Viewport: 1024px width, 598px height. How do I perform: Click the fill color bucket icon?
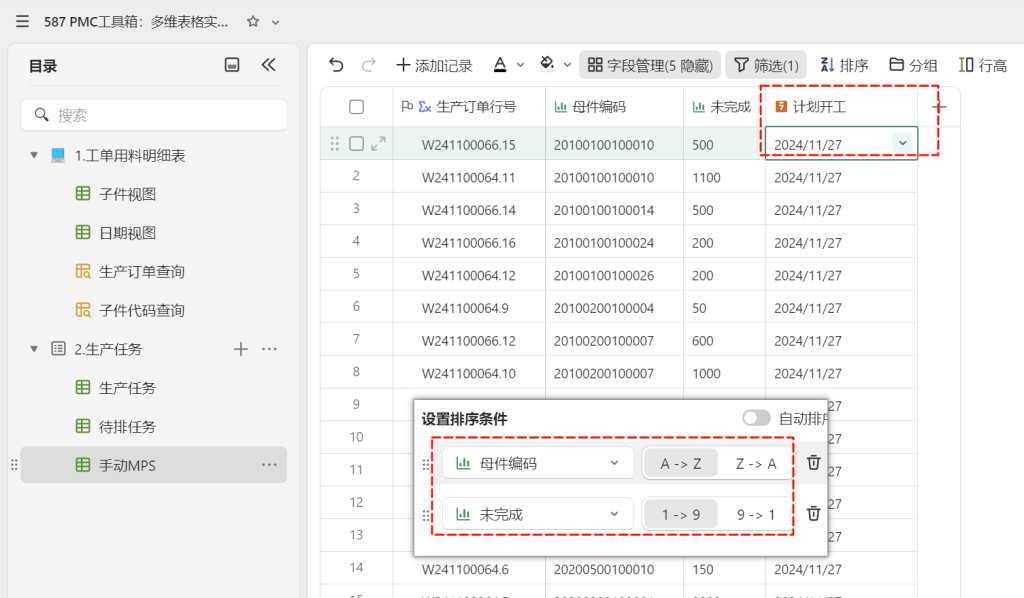coord(547,64)
